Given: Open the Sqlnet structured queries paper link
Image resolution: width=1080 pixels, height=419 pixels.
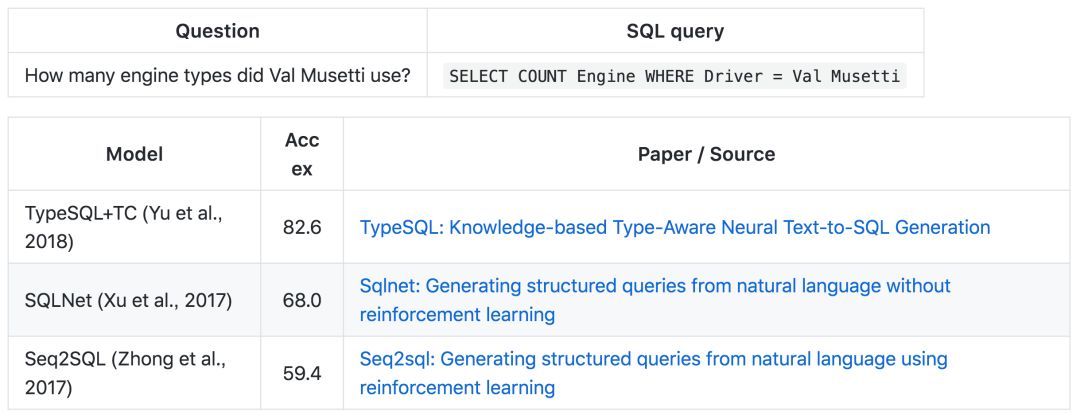Looking at the screenshot, I should coord(655,300).
